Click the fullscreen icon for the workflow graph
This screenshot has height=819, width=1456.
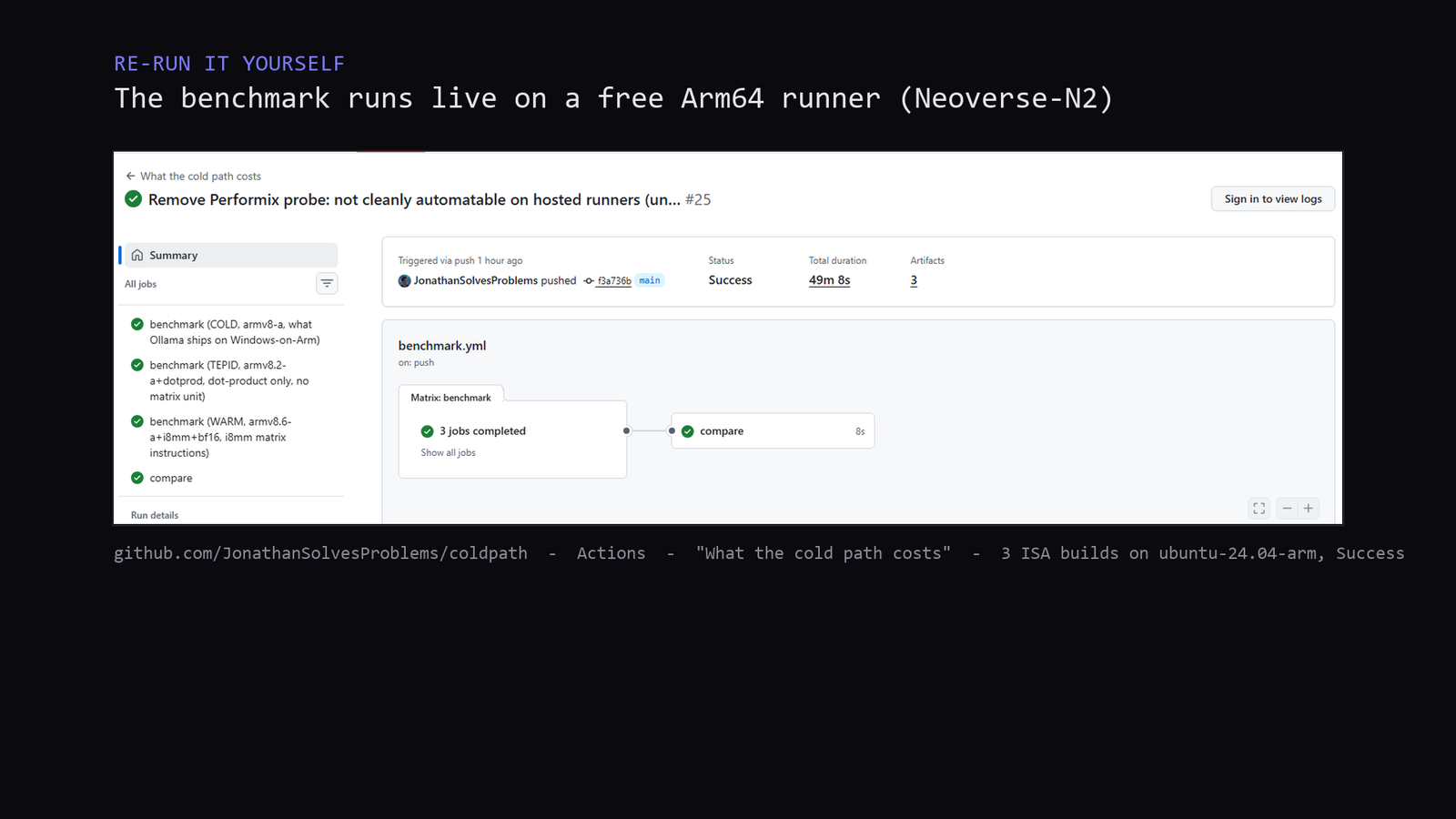click(1259, 509)
